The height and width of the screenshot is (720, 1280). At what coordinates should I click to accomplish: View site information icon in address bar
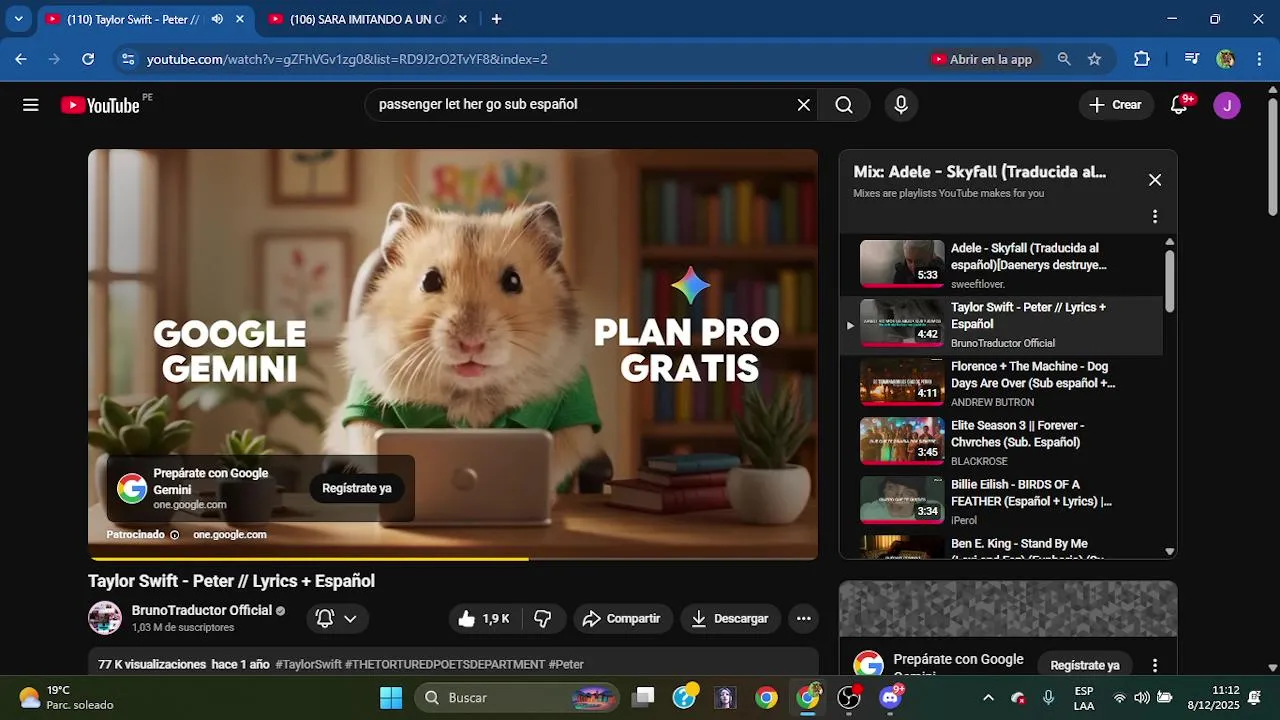tap(127, 59)
